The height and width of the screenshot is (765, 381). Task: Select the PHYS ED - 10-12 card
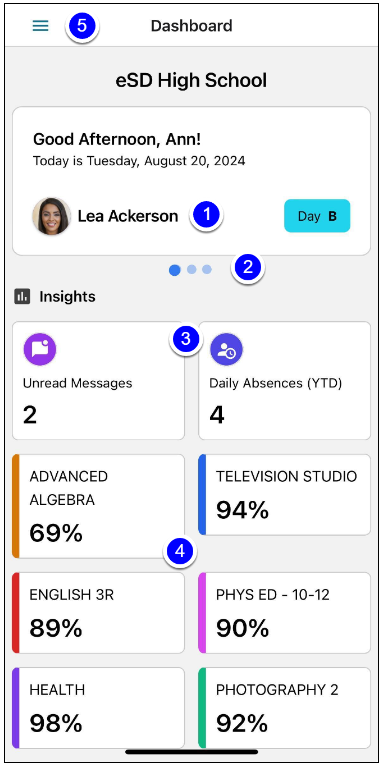284,613
